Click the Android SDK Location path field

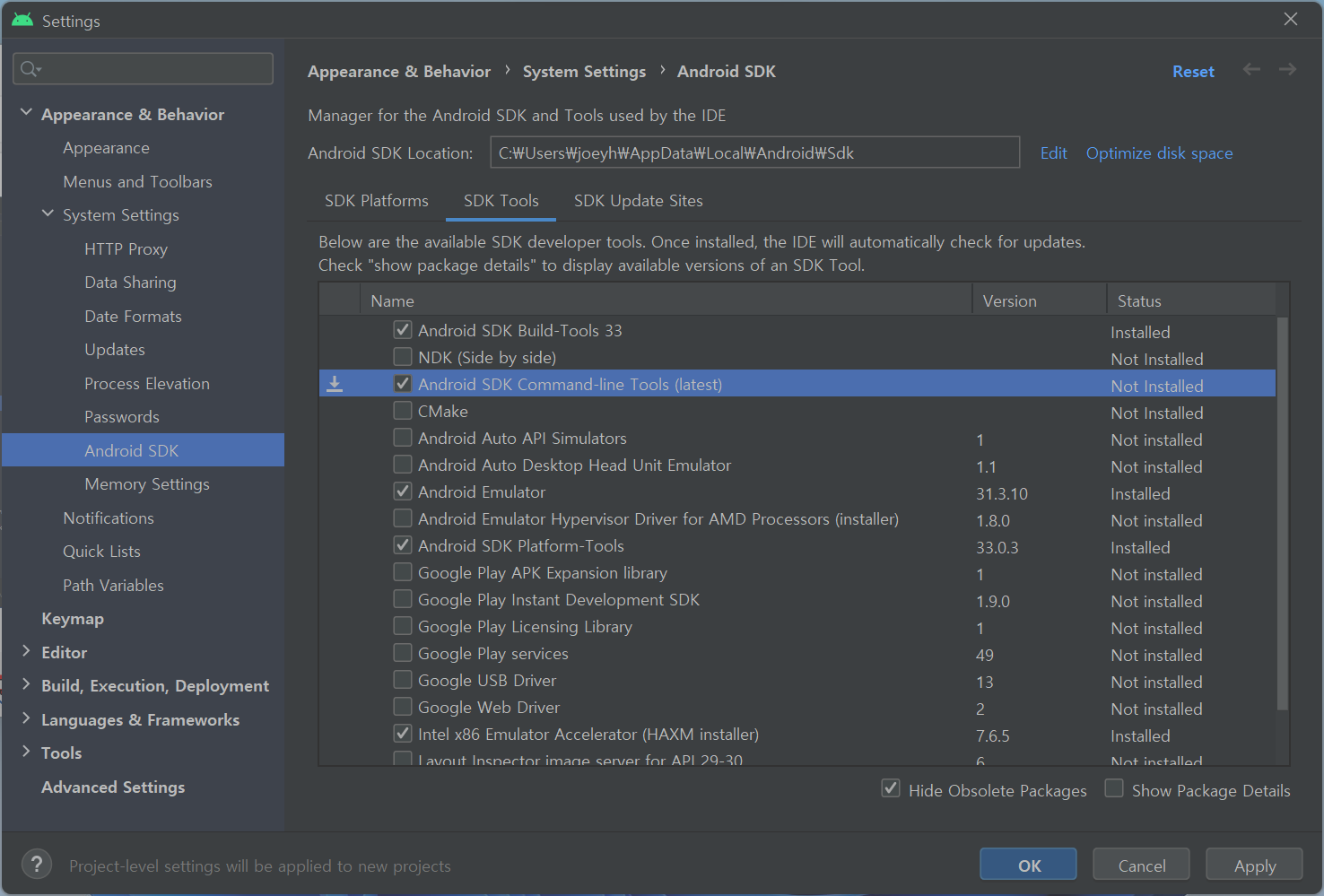tap(755, 152)
